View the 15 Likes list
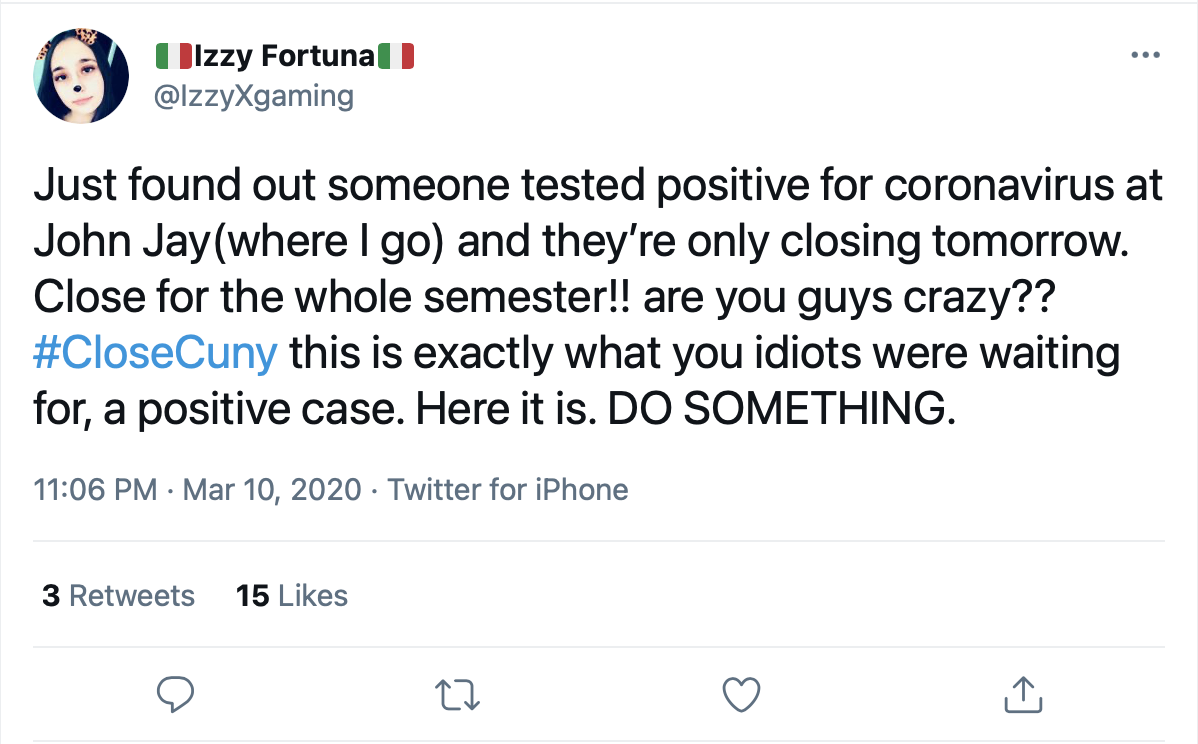 [292, 596]
